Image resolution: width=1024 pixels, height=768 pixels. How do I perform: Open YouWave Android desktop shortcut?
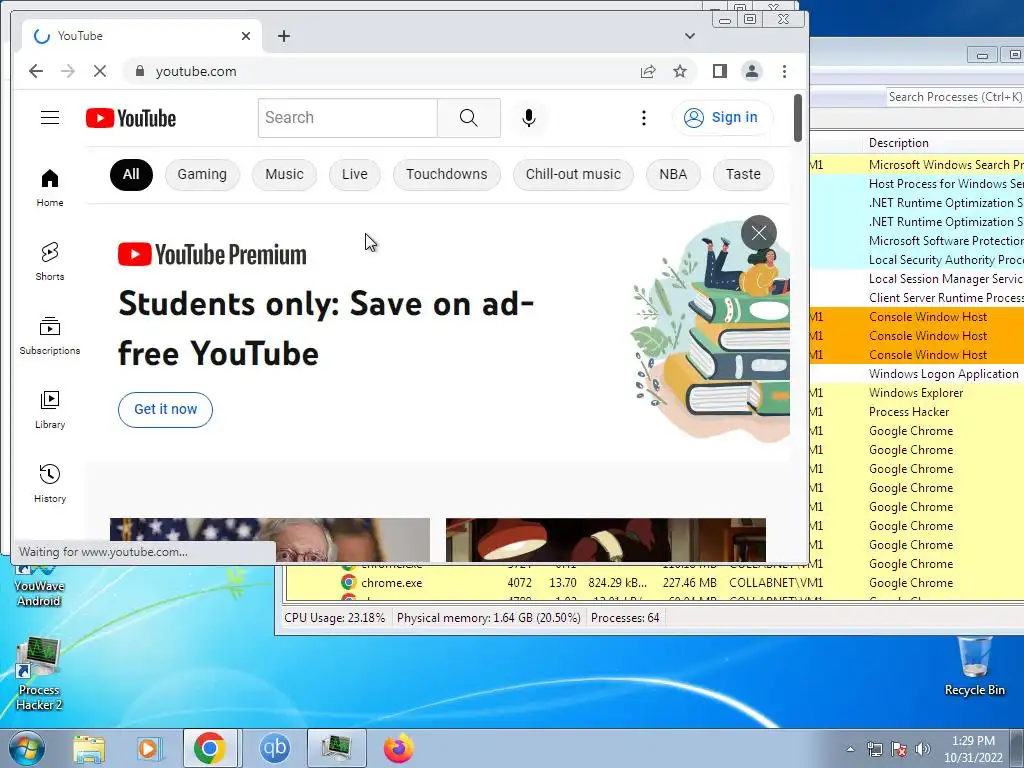(39, 586)
